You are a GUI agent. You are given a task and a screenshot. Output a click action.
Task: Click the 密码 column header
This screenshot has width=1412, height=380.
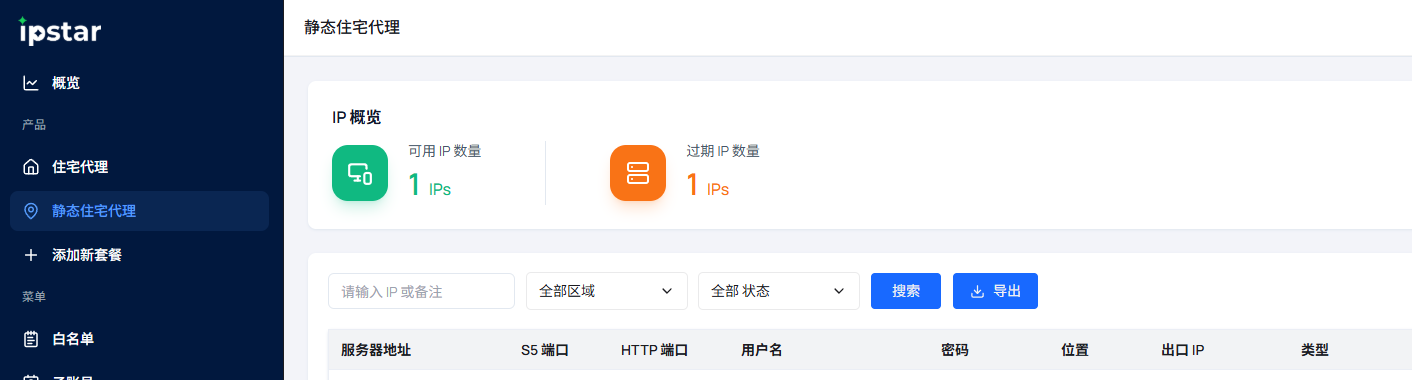[x=955, y=350]
